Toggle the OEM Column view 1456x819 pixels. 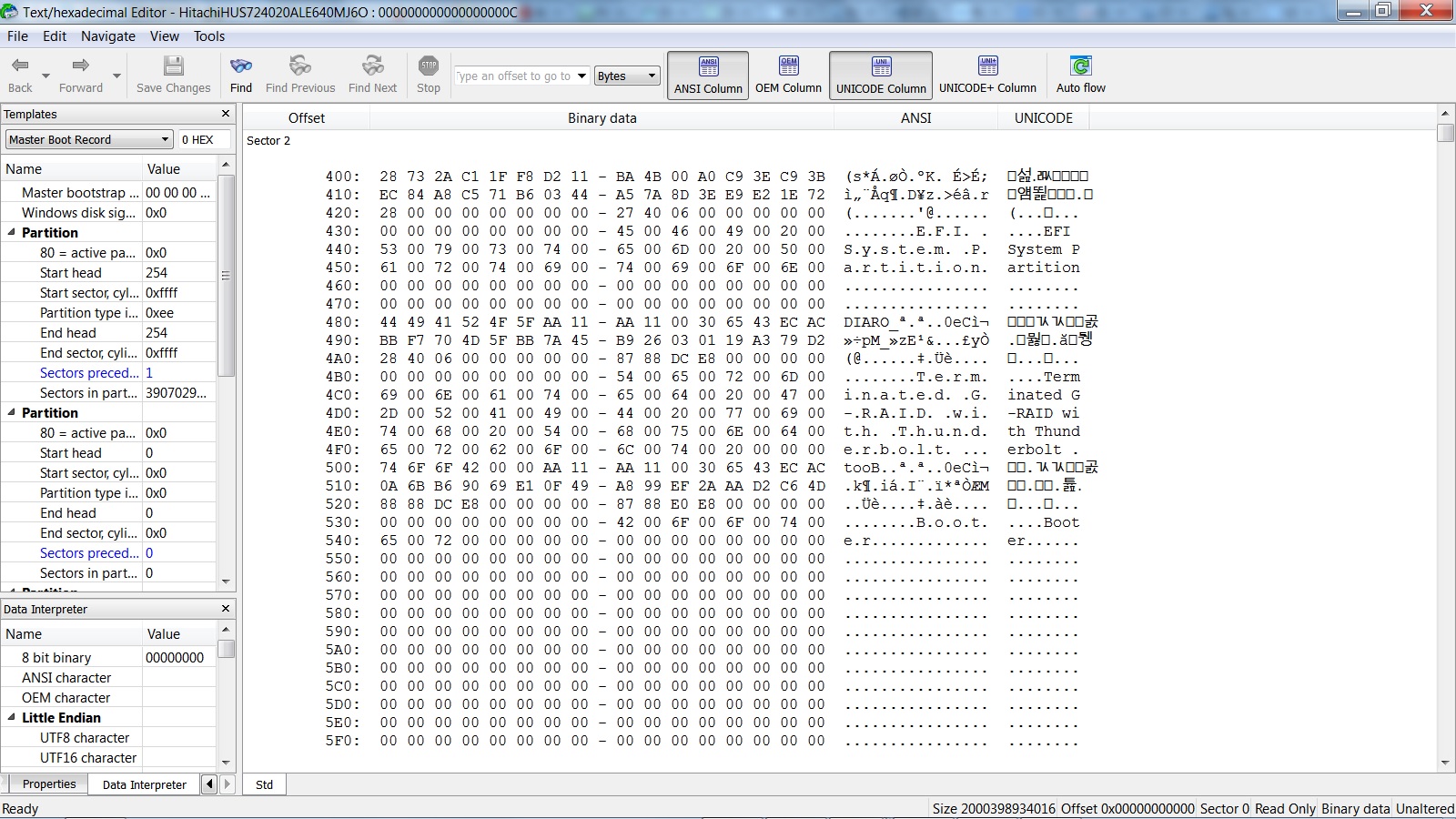(788, 75)
